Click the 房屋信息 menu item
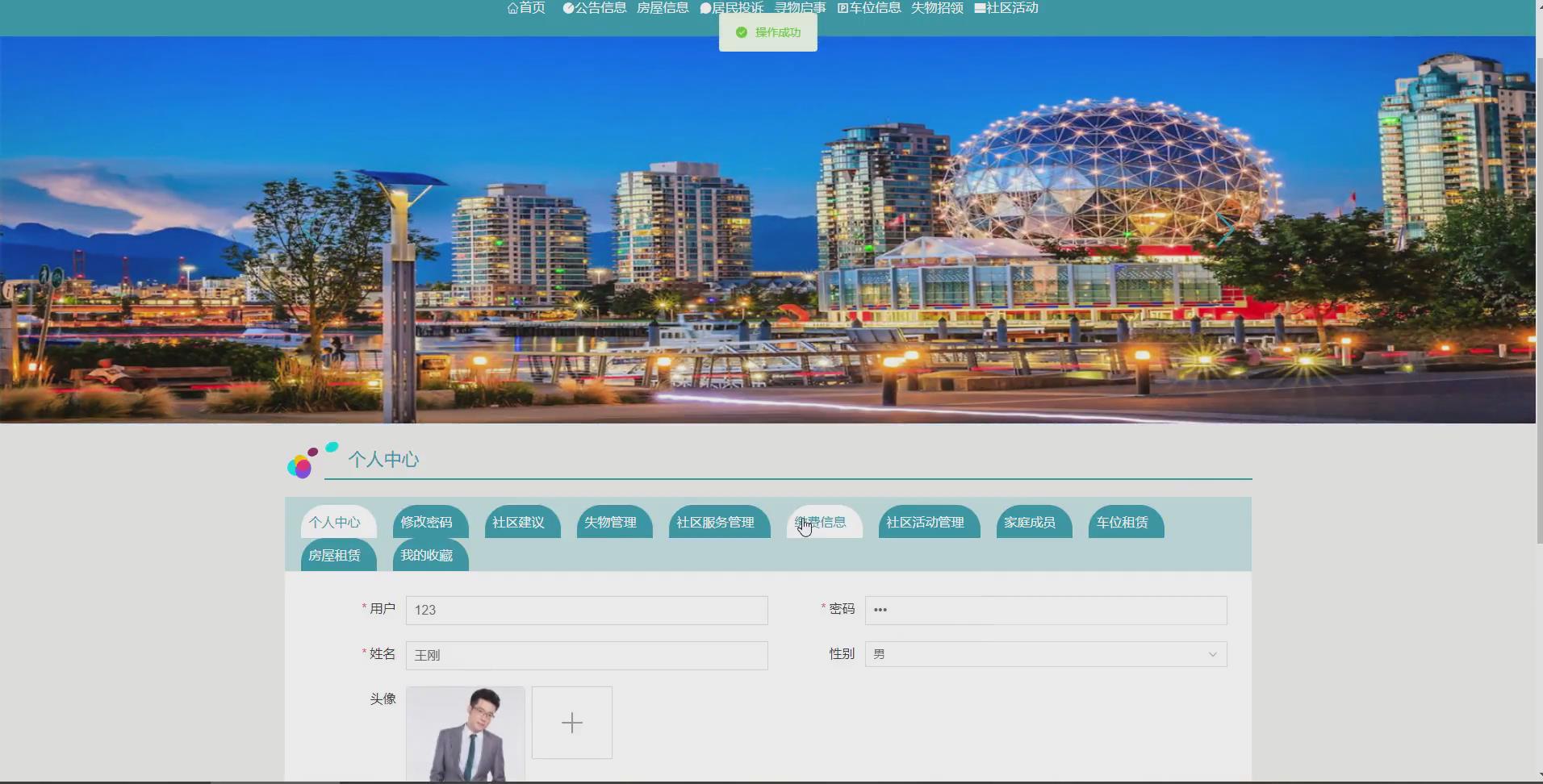1543x784 pixels. [662, 7]
